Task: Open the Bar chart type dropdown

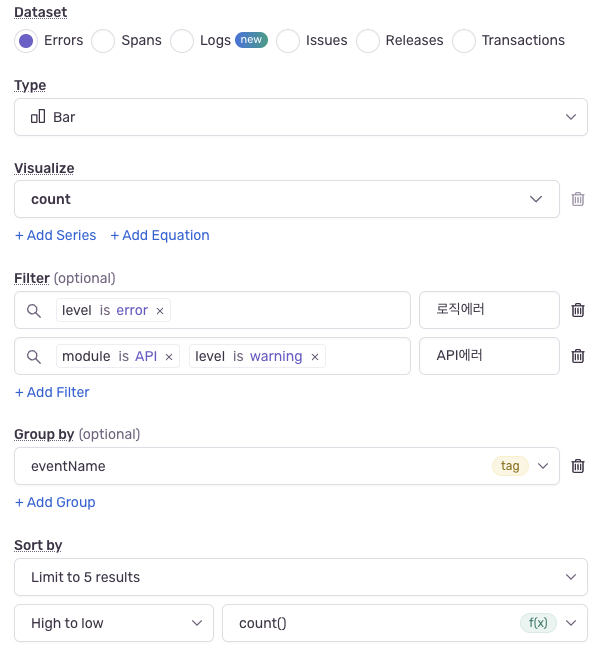Action: 300,117
